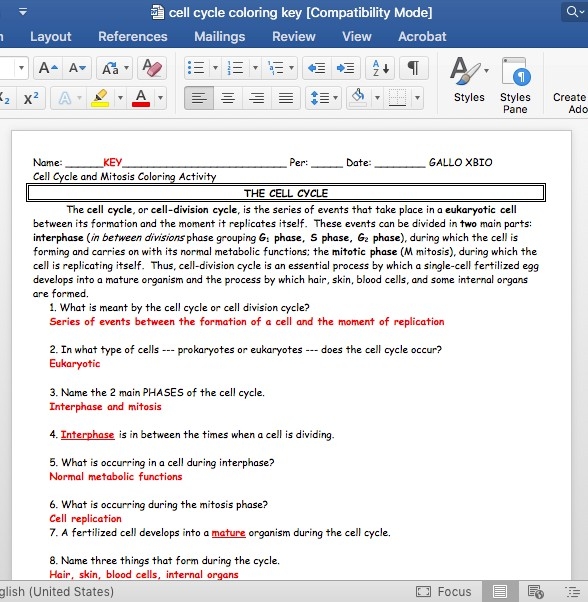Screen dimensions: 588x602
Task: Switch to Outline view icon
Action: [x=573, y=591]
